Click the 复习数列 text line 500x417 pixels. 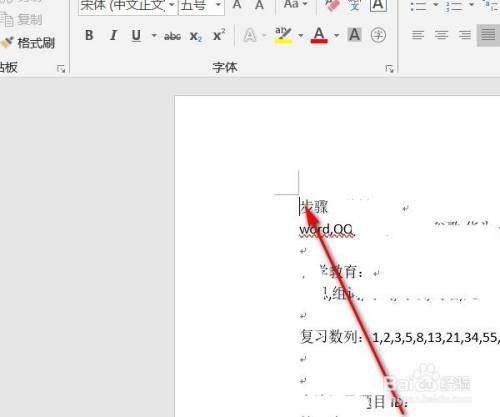pyautogui.click(x=399, y=337)
